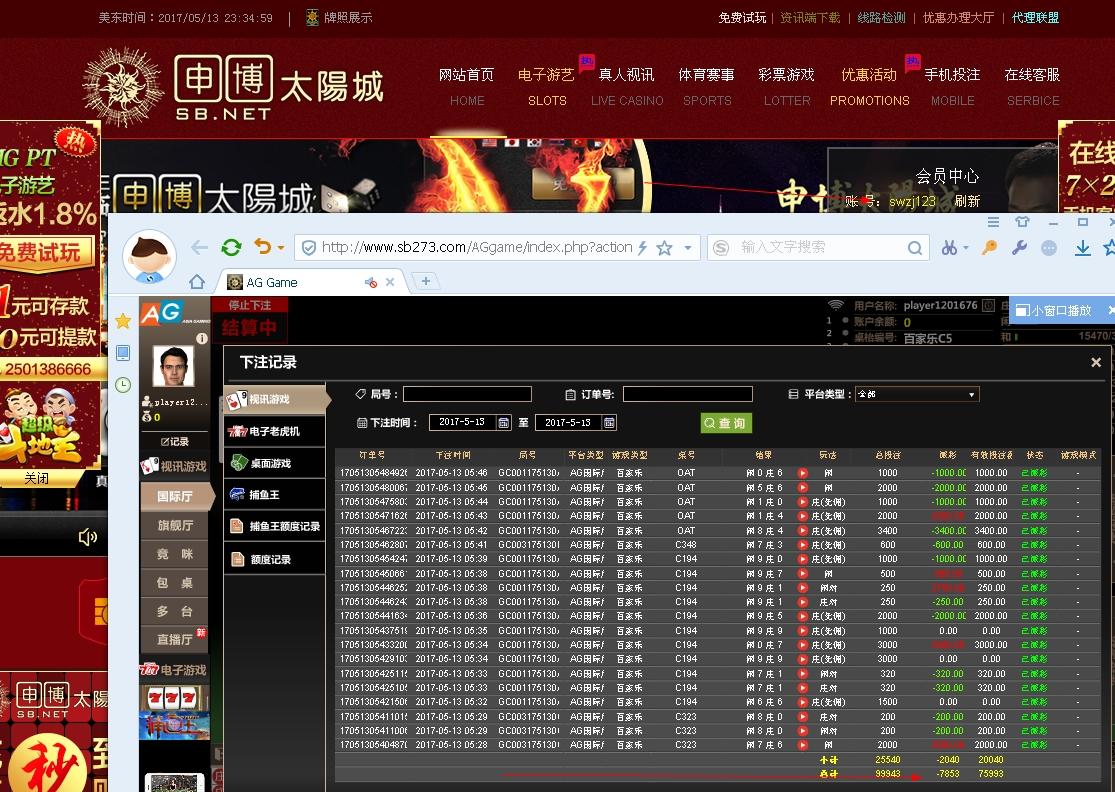Open calendar for start date 2017-5-13
This screenshot has width=1115, height=792.
503,422
